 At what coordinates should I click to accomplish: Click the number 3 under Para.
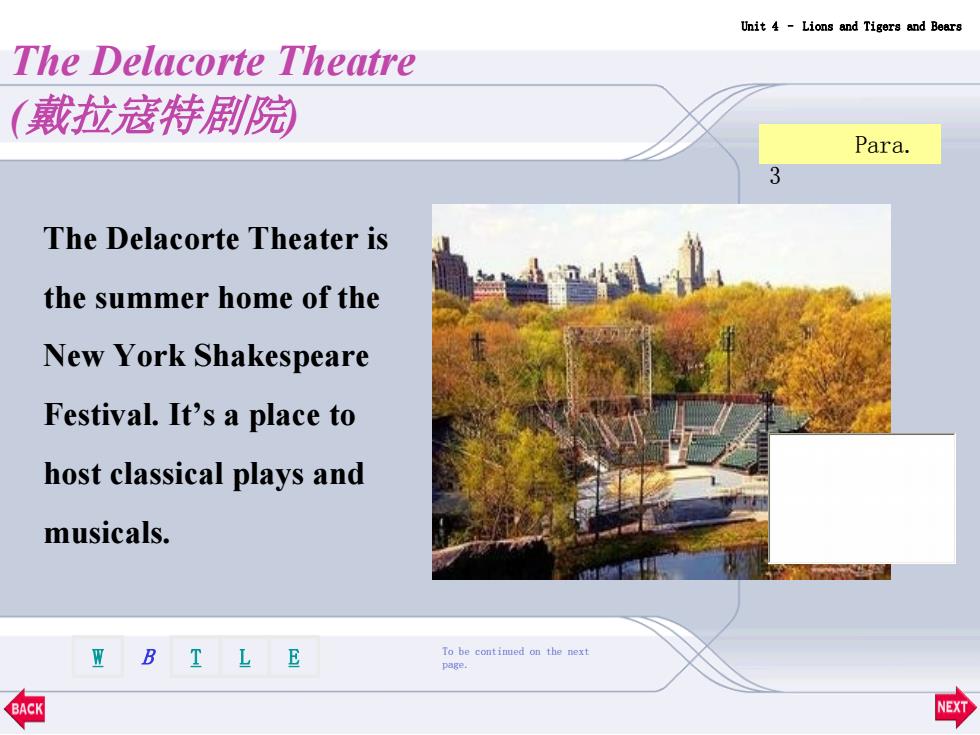click(x=775, y=176)
